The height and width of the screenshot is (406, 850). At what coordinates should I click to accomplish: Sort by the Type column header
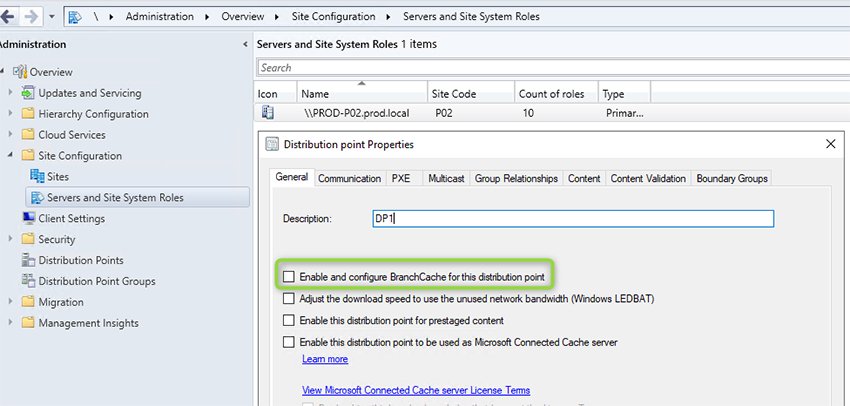pos(624,93)
